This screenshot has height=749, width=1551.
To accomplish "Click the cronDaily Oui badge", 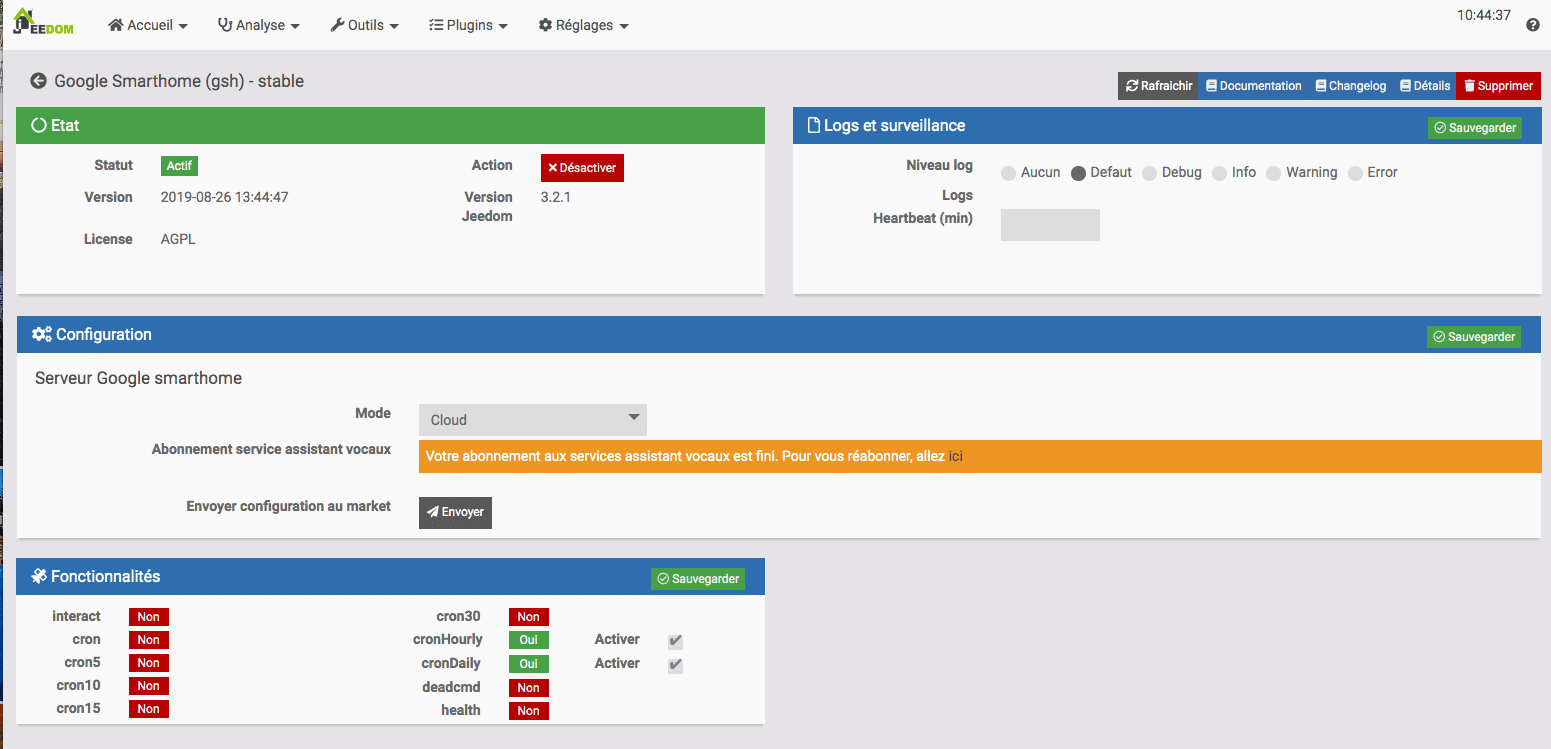I will 529,664.
